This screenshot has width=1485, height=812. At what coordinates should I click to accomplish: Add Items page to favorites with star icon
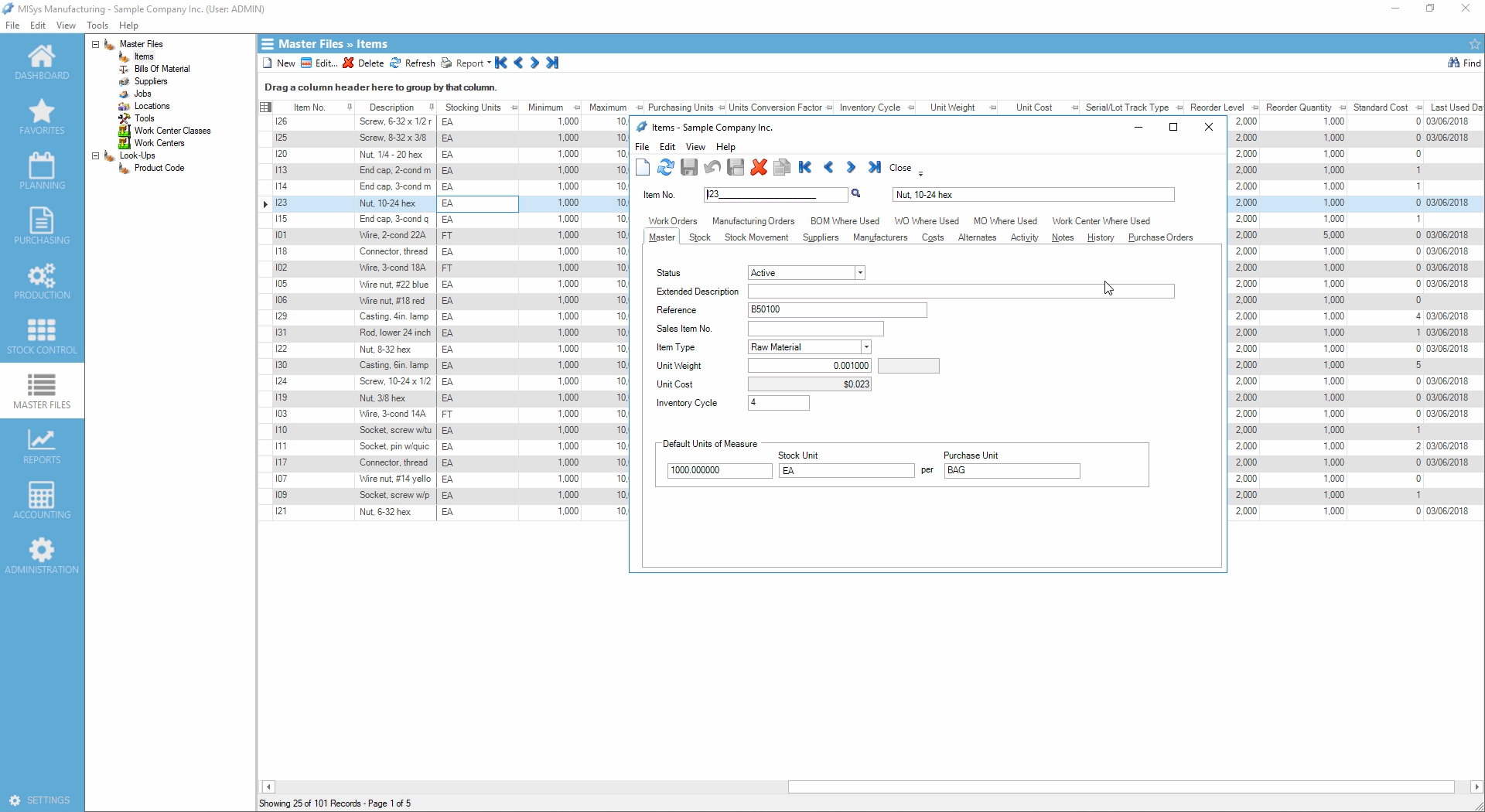click(1474, 44)
